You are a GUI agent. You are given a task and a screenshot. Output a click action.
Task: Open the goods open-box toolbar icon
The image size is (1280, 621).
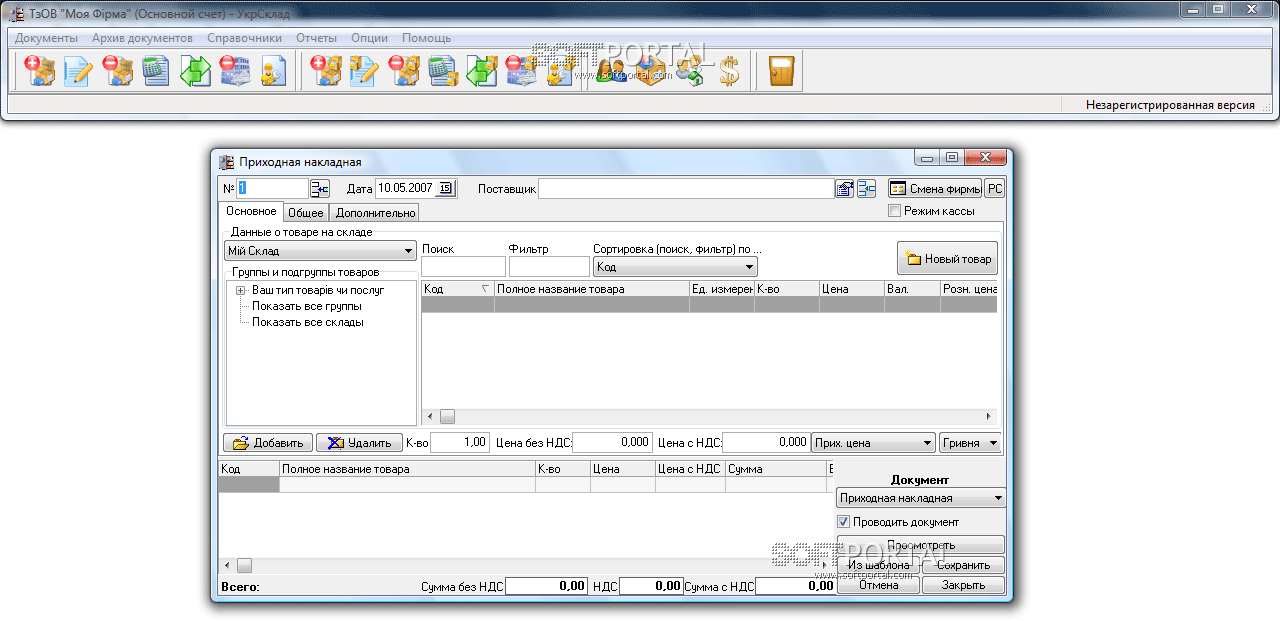pos(650,71)
